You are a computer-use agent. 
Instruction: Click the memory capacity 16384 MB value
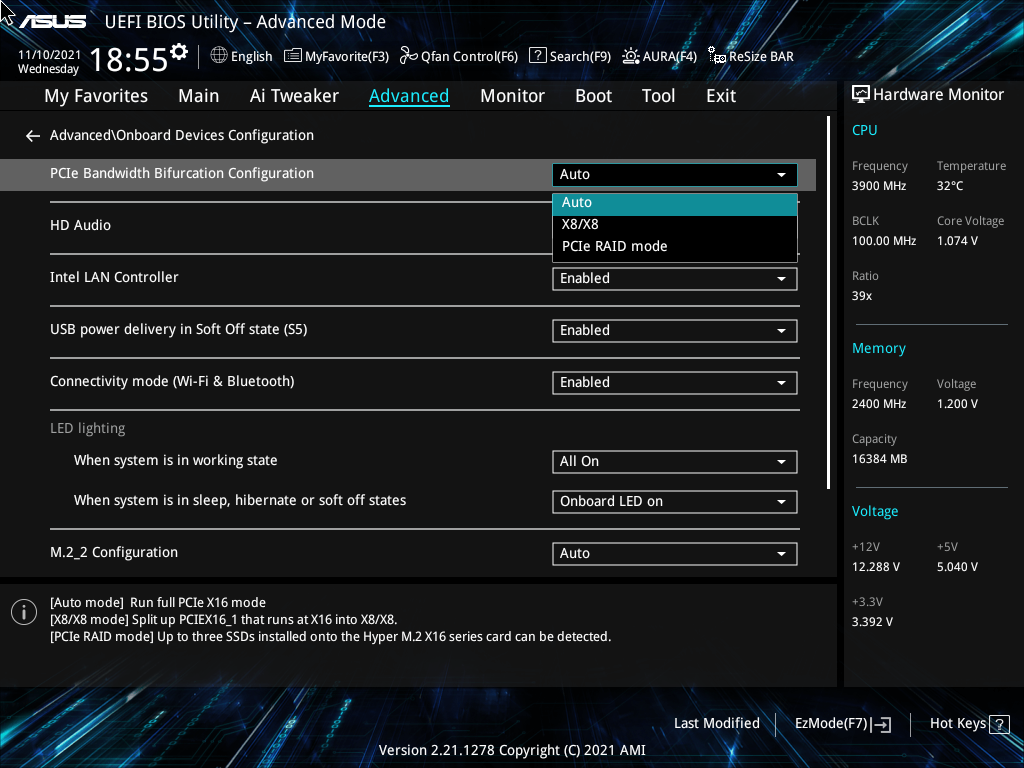879,459
